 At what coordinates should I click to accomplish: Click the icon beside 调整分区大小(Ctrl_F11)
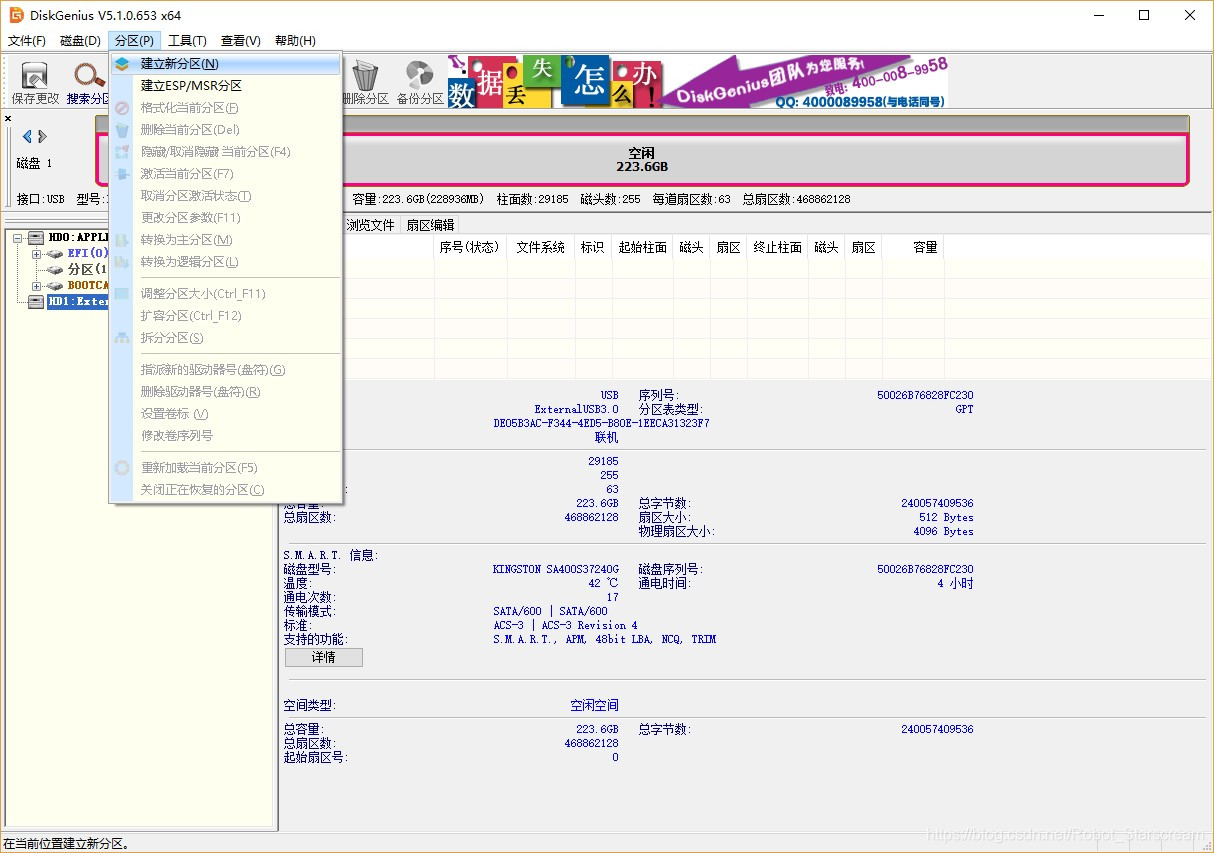(122, 294)
